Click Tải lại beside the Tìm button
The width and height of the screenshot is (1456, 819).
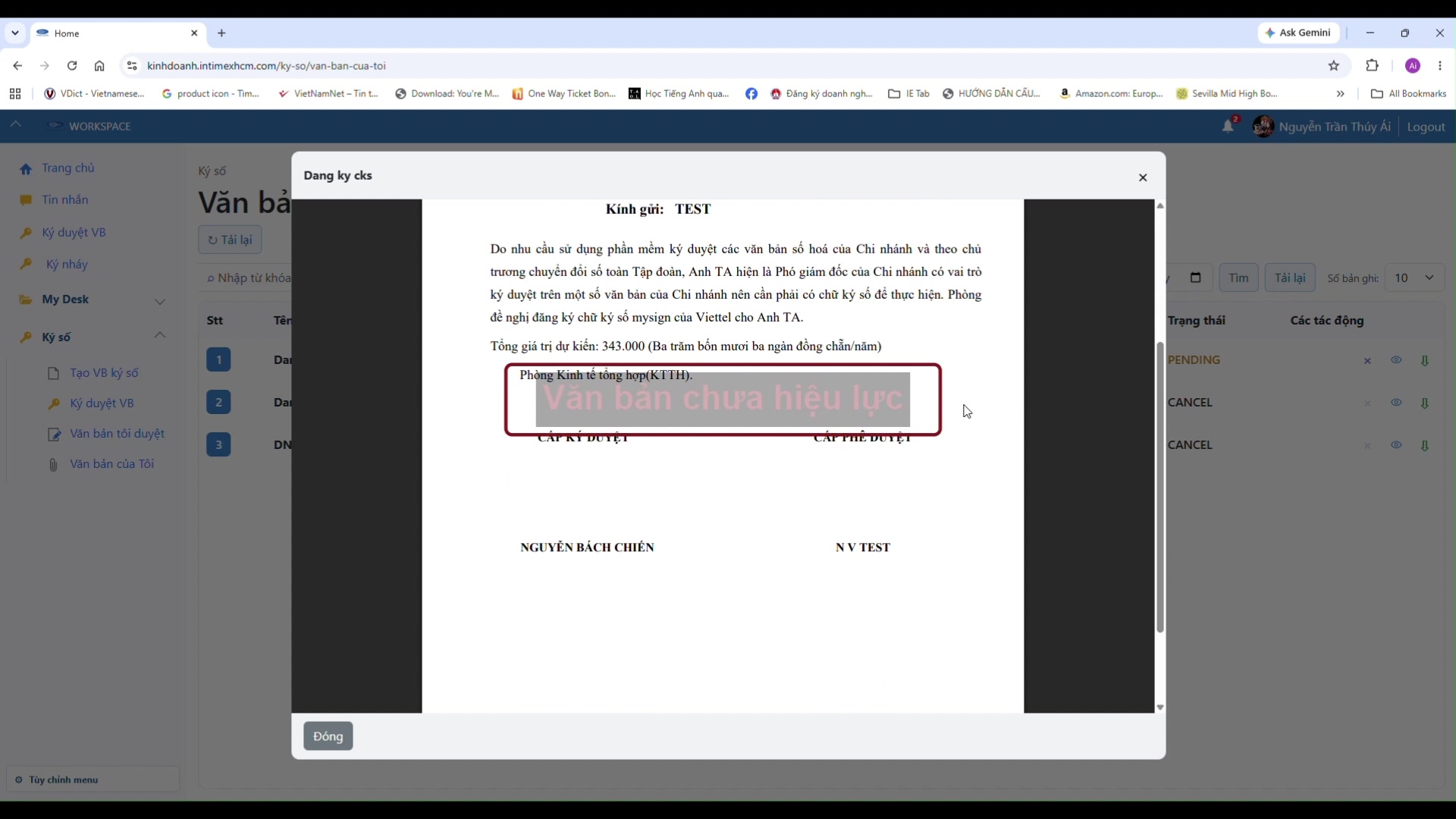[1290, 278]
